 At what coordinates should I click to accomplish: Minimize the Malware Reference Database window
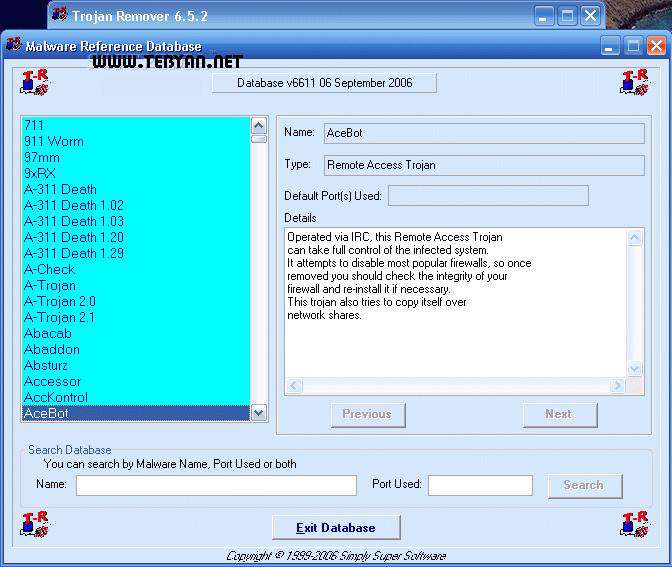(x=610, y=45)
